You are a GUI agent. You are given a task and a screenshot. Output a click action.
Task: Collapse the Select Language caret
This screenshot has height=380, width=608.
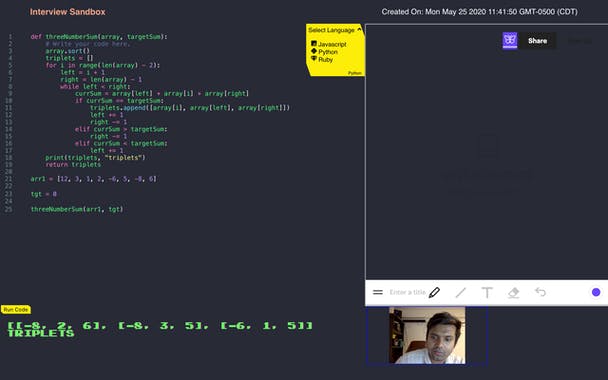(x=359, y=29)
